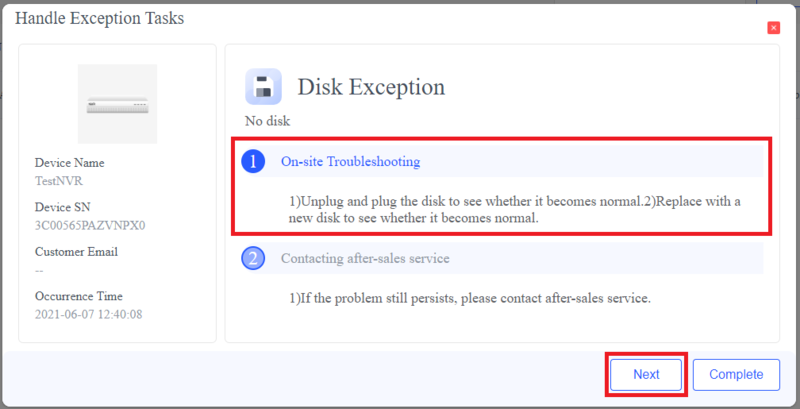
Task: Click the step 2 numbered circle
Action: point(254,259)
